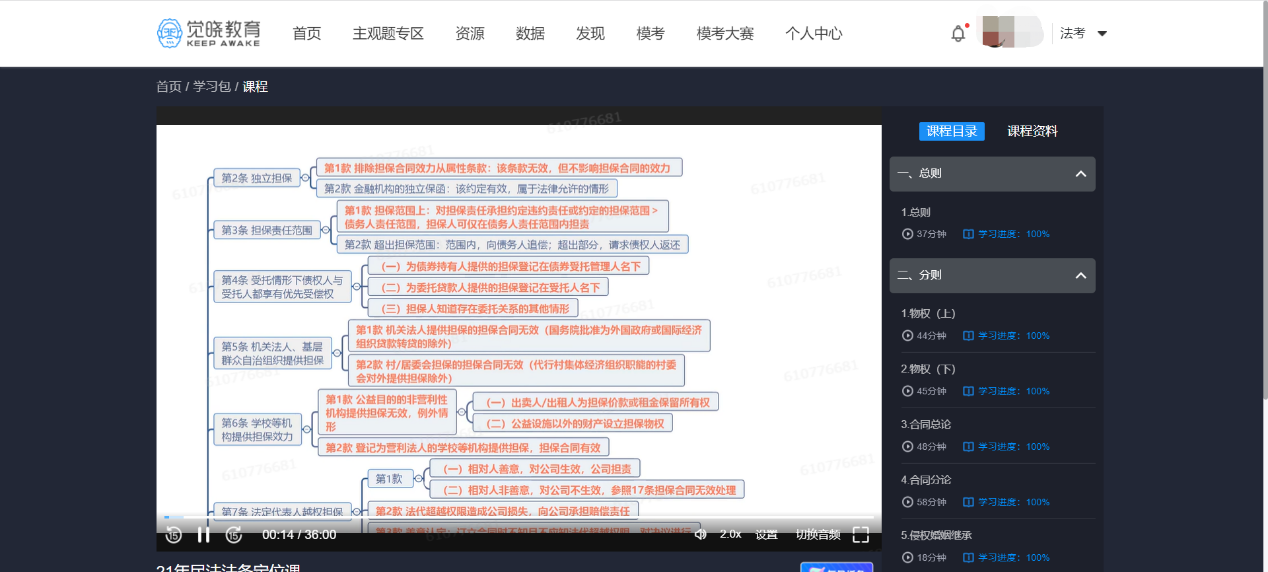Open the 法考 dropdown arrow
1268x572 pixels.
pyautogui.click(x=1102, y=34)
